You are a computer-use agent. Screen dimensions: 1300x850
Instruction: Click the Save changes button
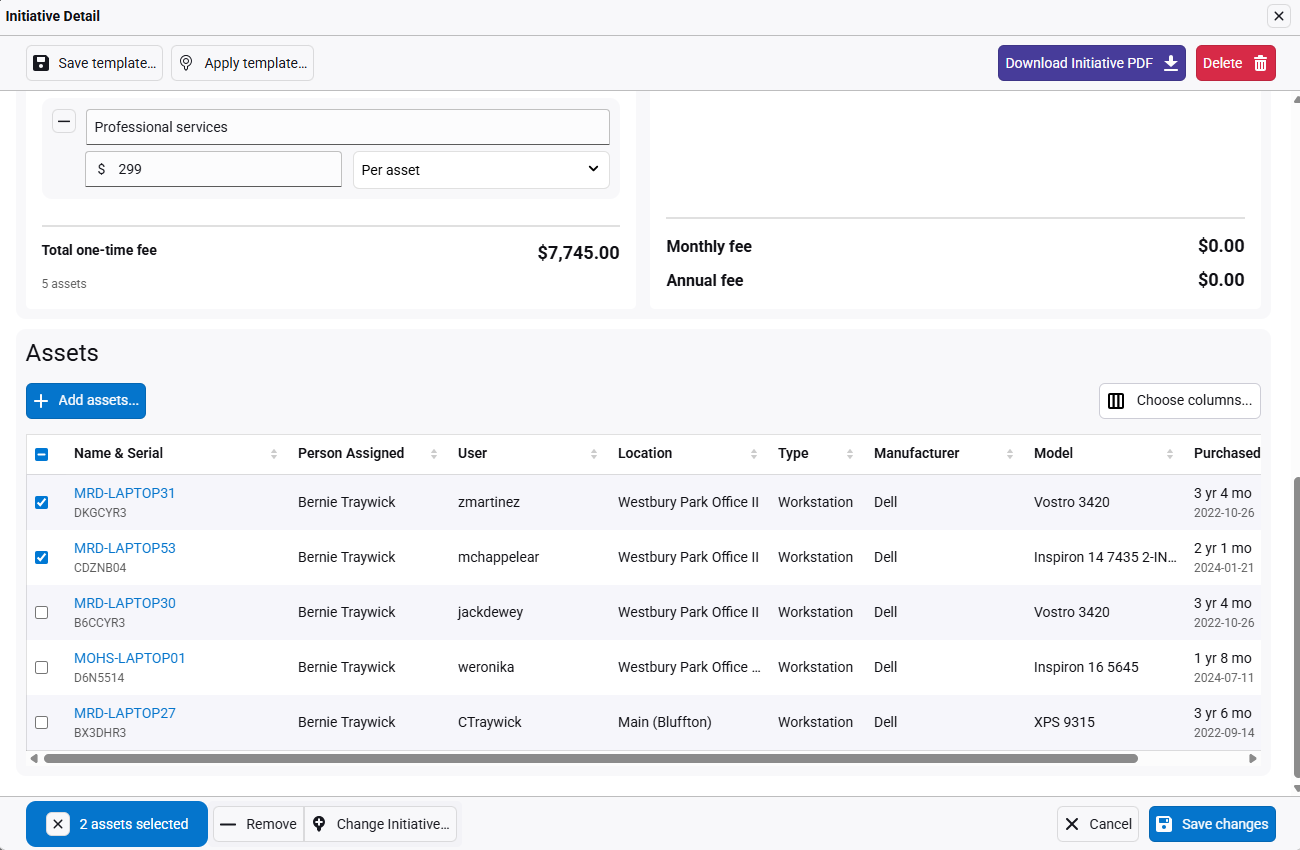[1212, 824]
